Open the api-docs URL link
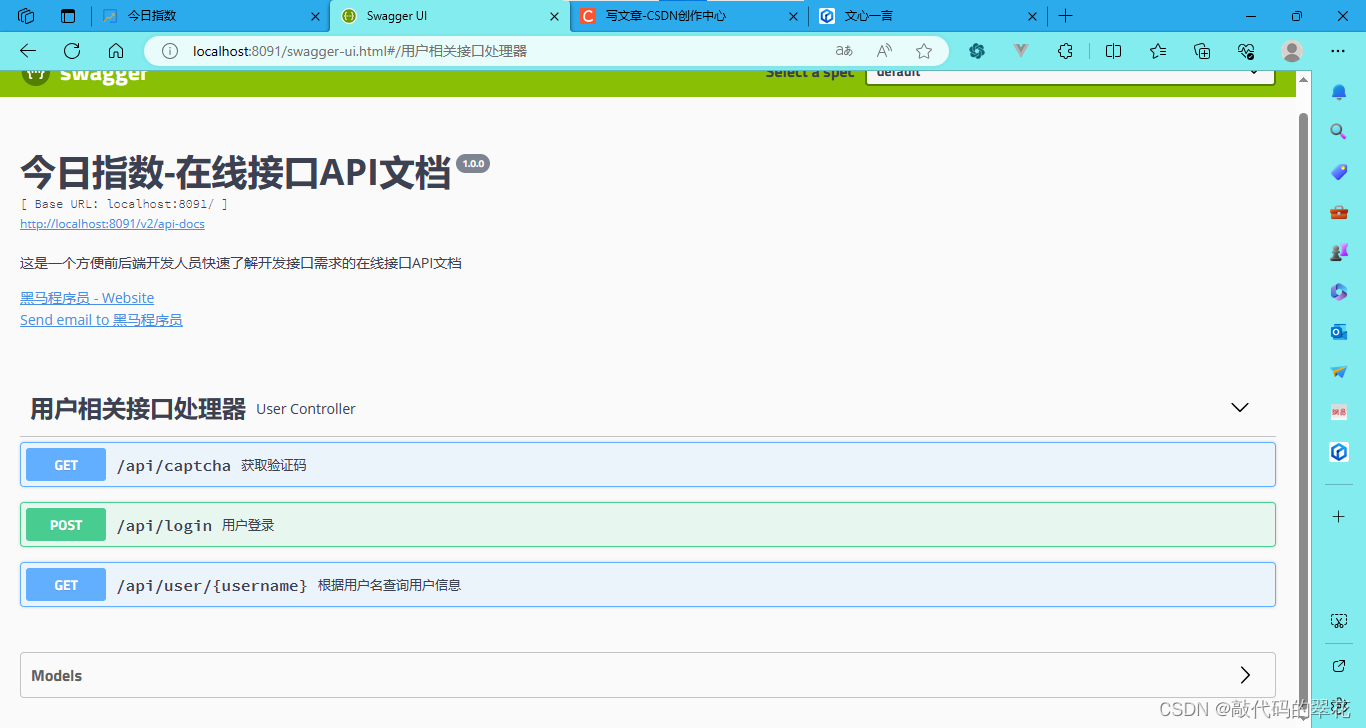 pyautogui.click(x=112, y=224)
